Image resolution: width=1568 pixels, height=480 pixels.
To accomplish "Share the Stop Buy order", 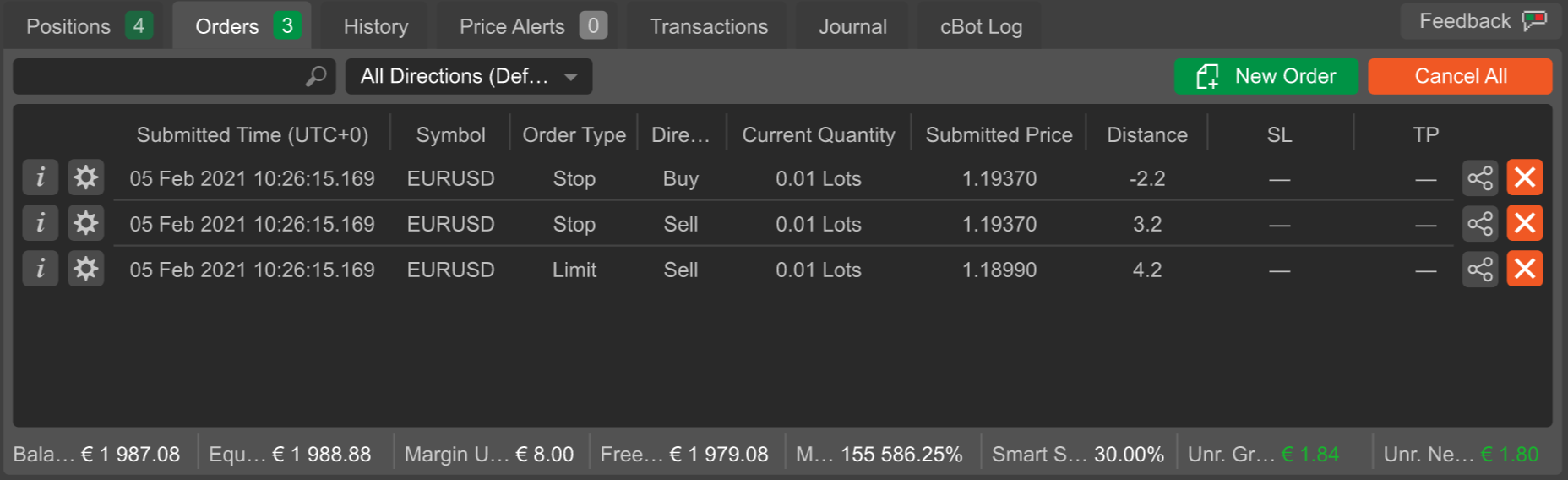I will tap(1480, 177).
